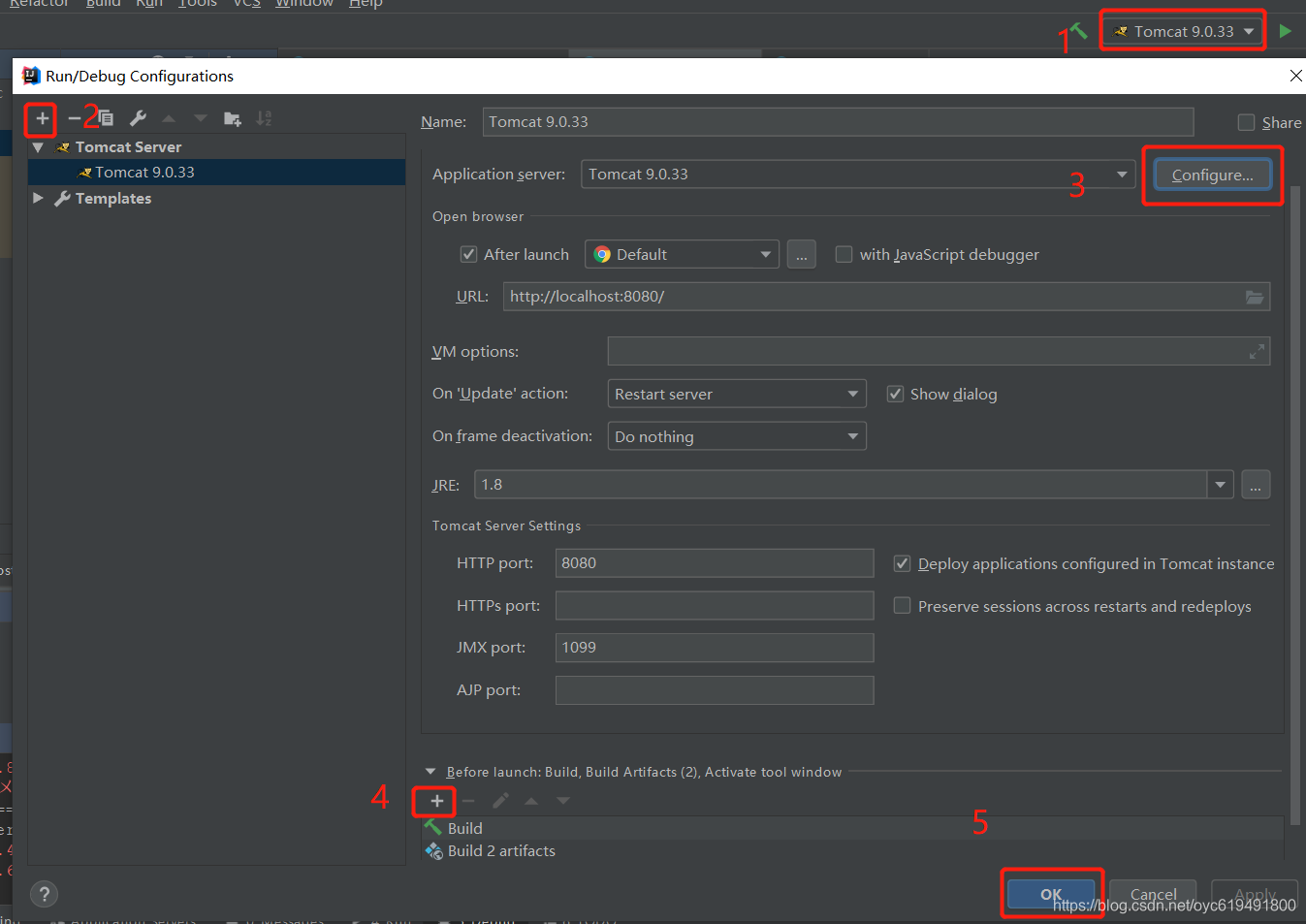The image size is (1306, 924).
Task: Collapse the Before launch section
Action: tap(430, 772)
